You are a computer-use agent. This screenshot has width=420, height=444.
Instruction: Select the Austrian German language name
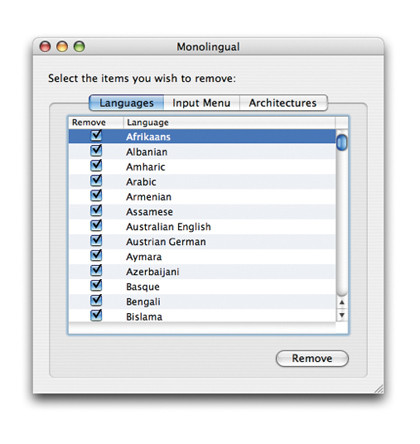[166, 242]
